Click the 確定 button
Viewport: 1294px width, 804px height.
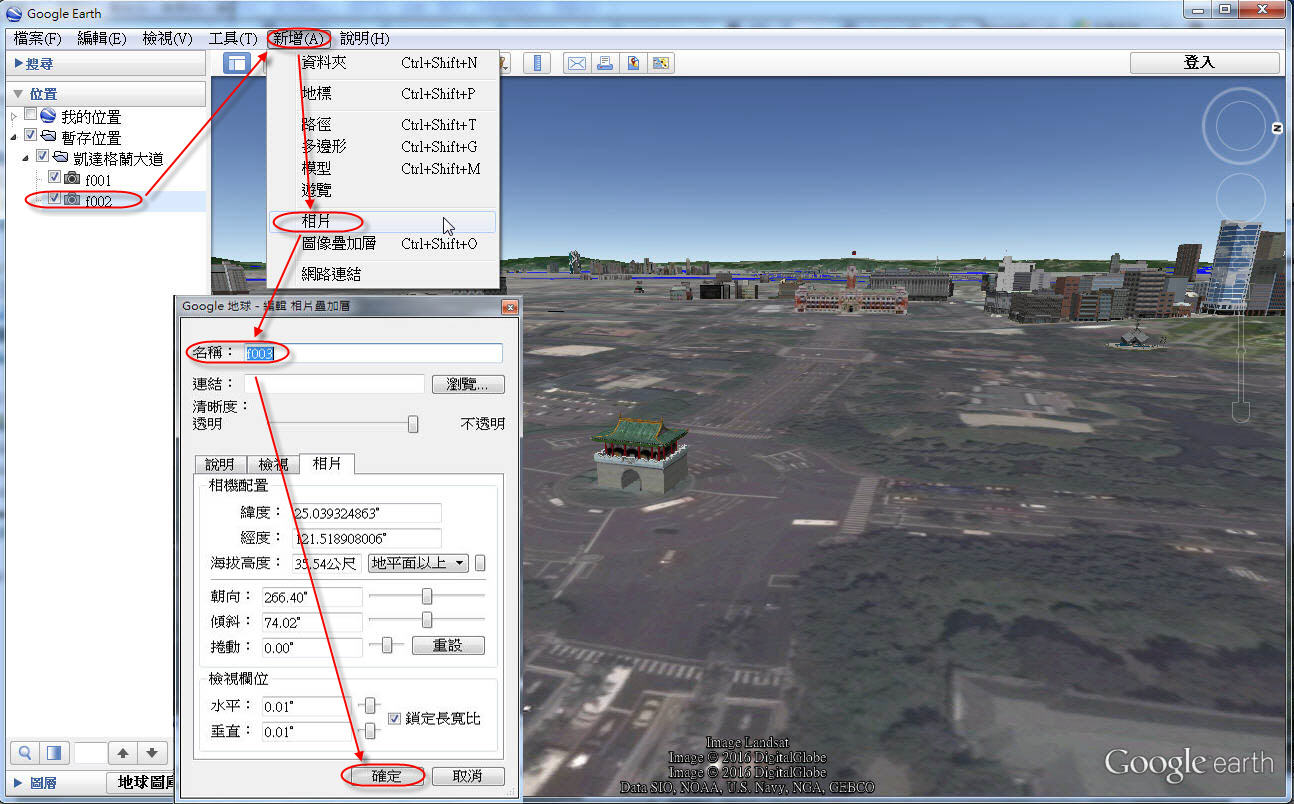click(386, 776)
